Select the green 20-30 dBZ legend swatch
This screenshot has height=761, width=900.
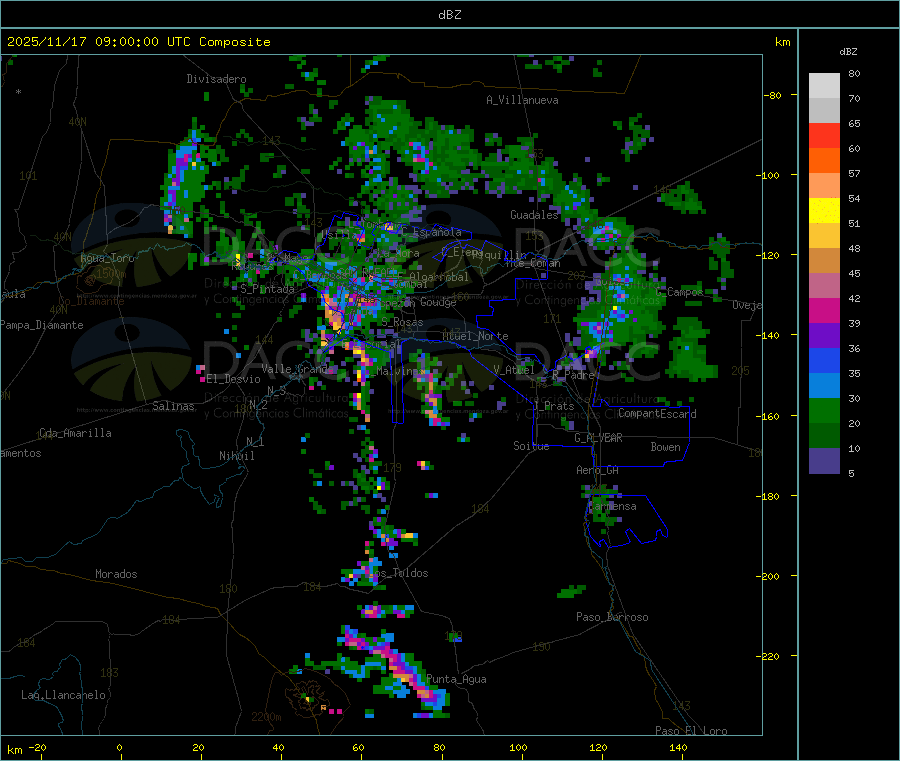824,410
